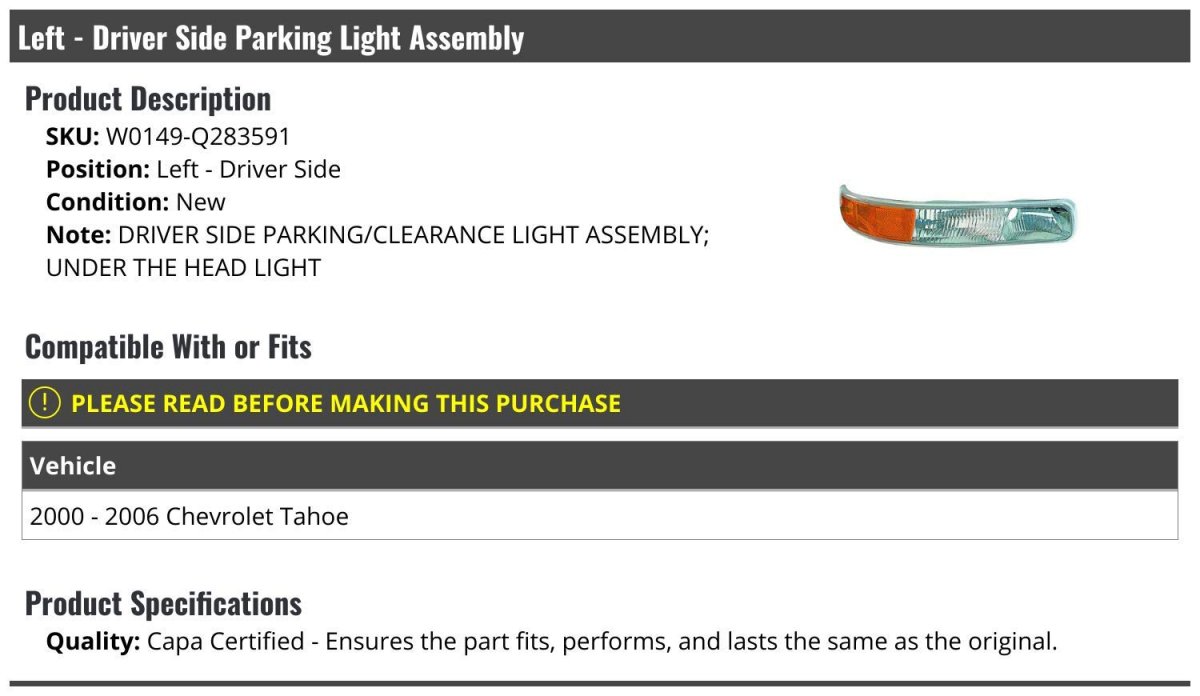Image resolution: width=1200 pixels, height=696 pixels.
Task: Click the Condition: New line
Action: [x=136, y=202]
